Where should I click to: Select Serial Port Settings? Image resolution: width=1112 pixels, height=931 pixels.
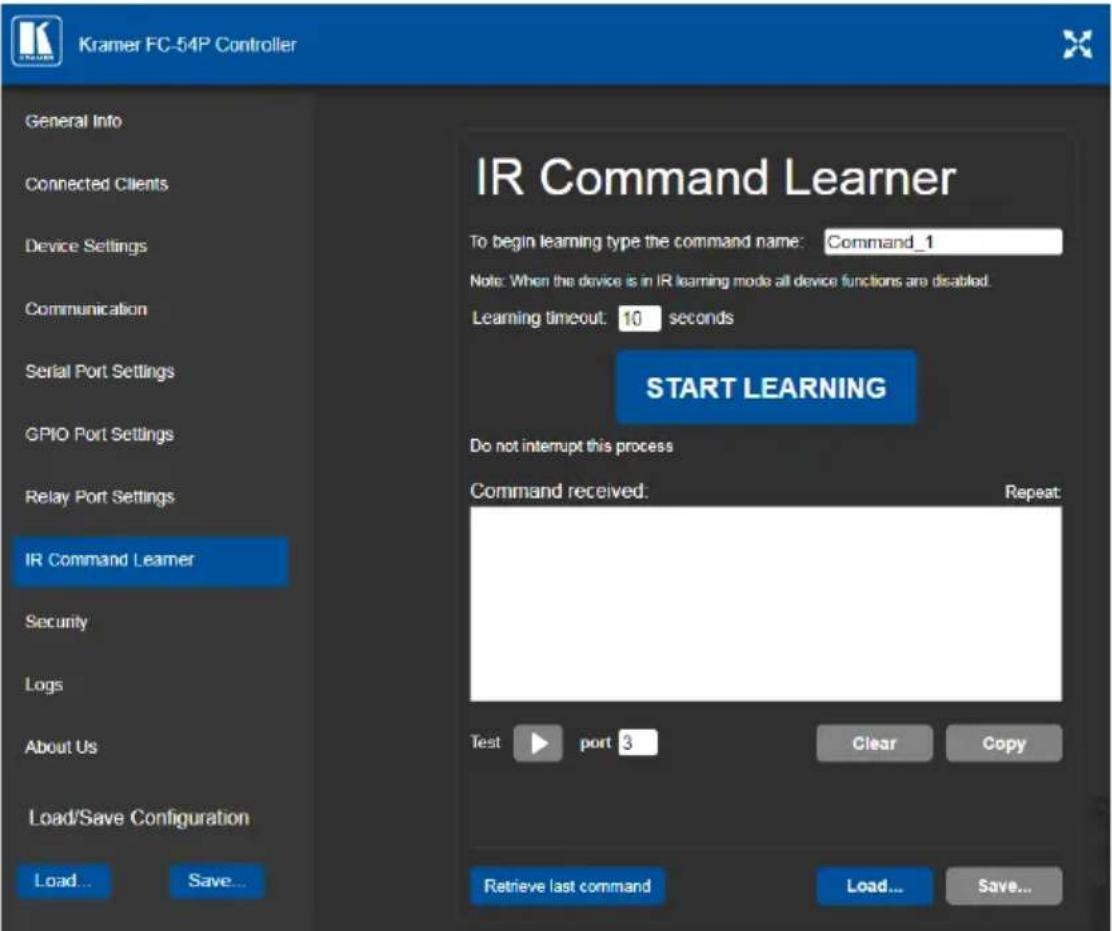click(100, 372)
